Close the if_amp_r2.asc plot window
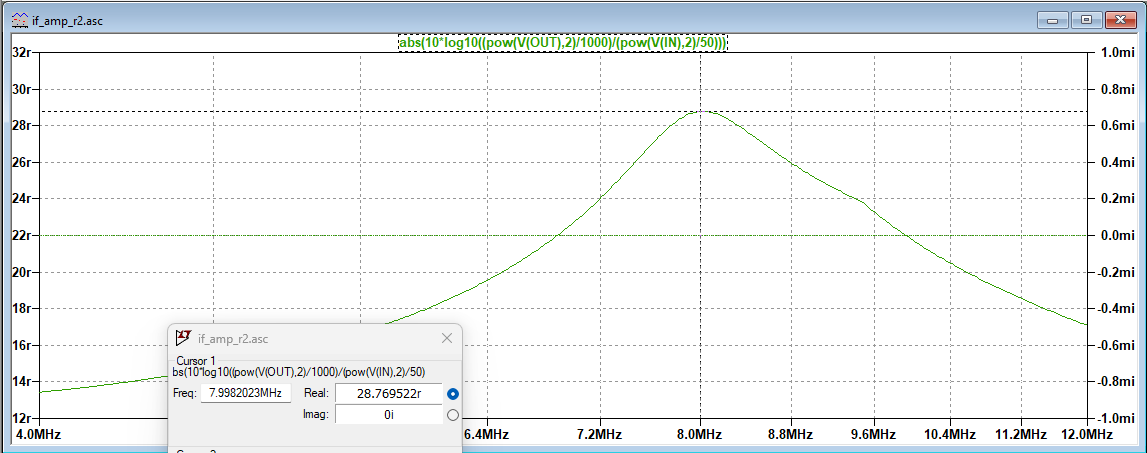Viewport: 1147px width, 453px height. tap(1119, 20)
